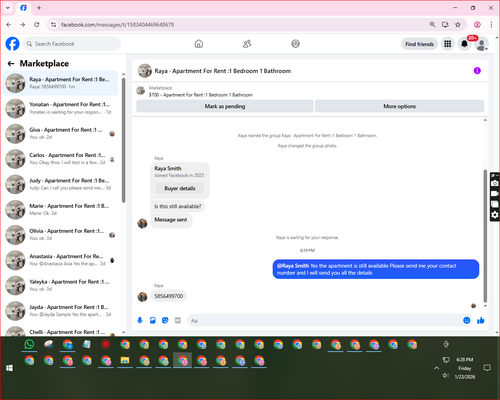Open the Facebook Home icon
Screen dimensions: 500x400
click(x=199, y=44)
